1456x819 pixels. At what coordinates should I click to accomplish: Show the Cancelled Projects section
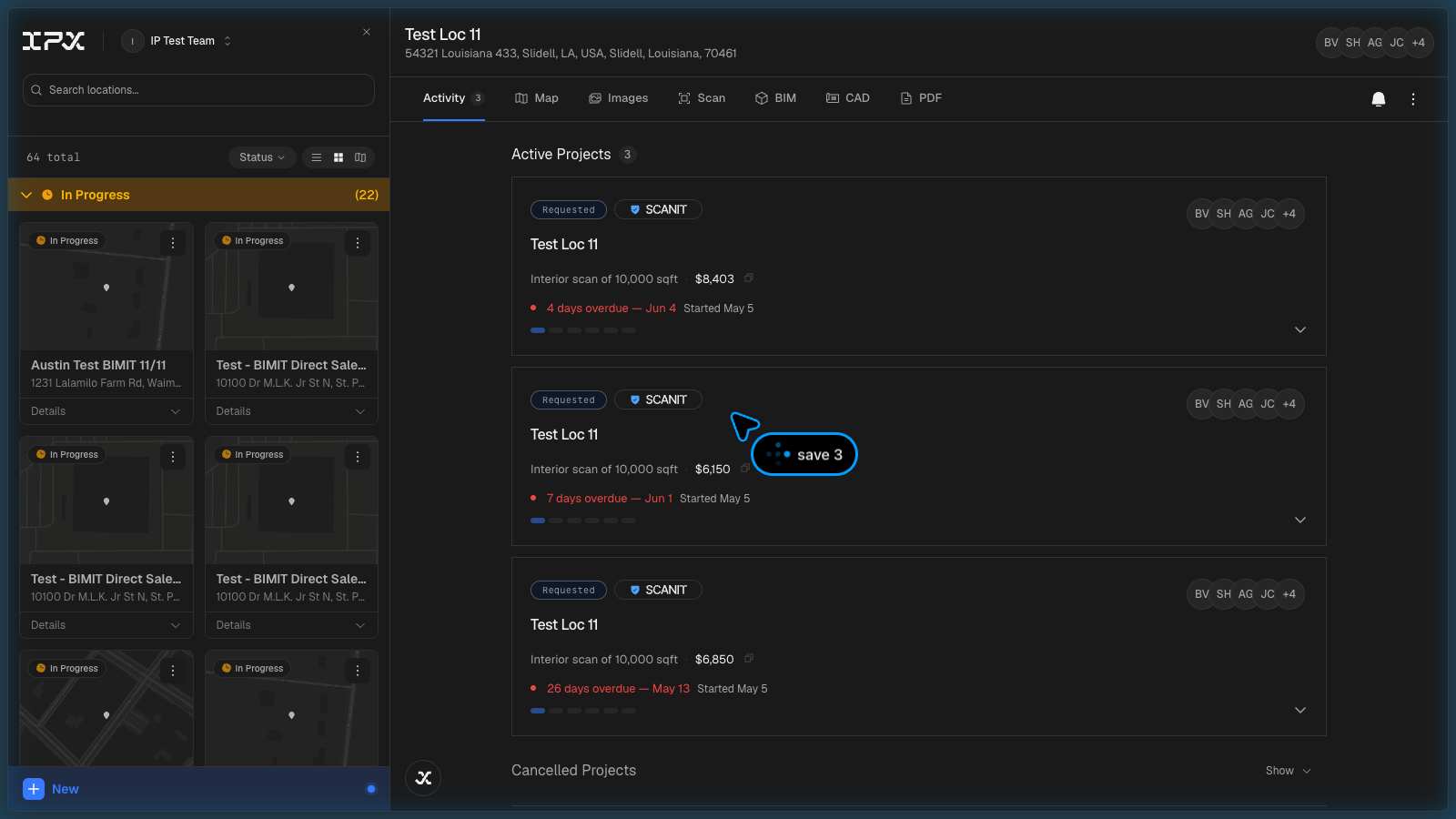click(1288, 771)
